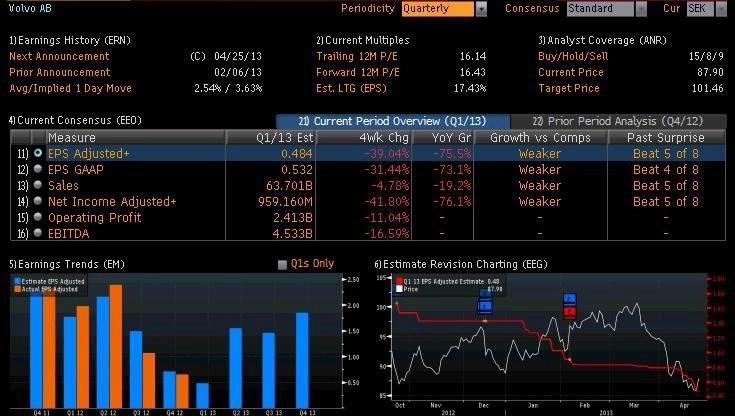Screen dimensions: 735x416
Task: Click the Past Surprise column header
Action: click(x=666, y=137)
